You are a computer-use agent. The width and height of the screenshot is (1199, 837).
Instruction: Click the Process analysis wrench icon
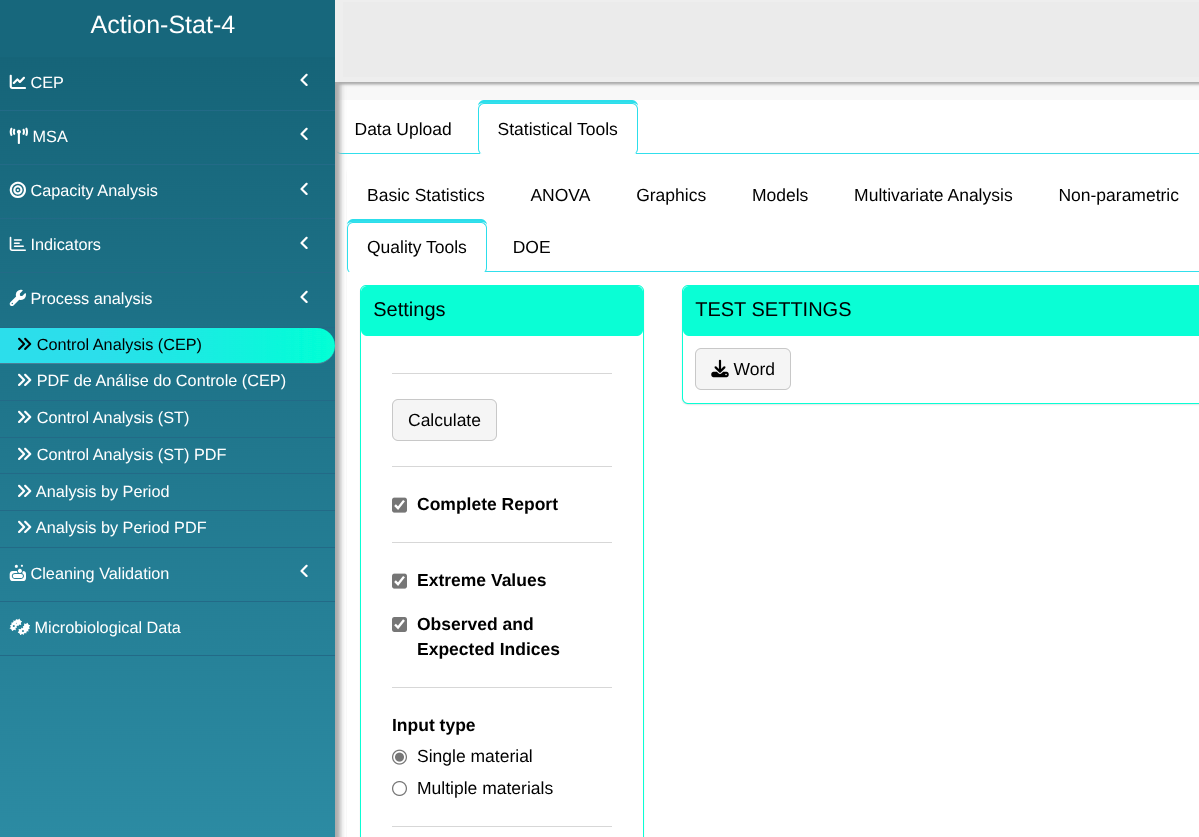point(18,298)
